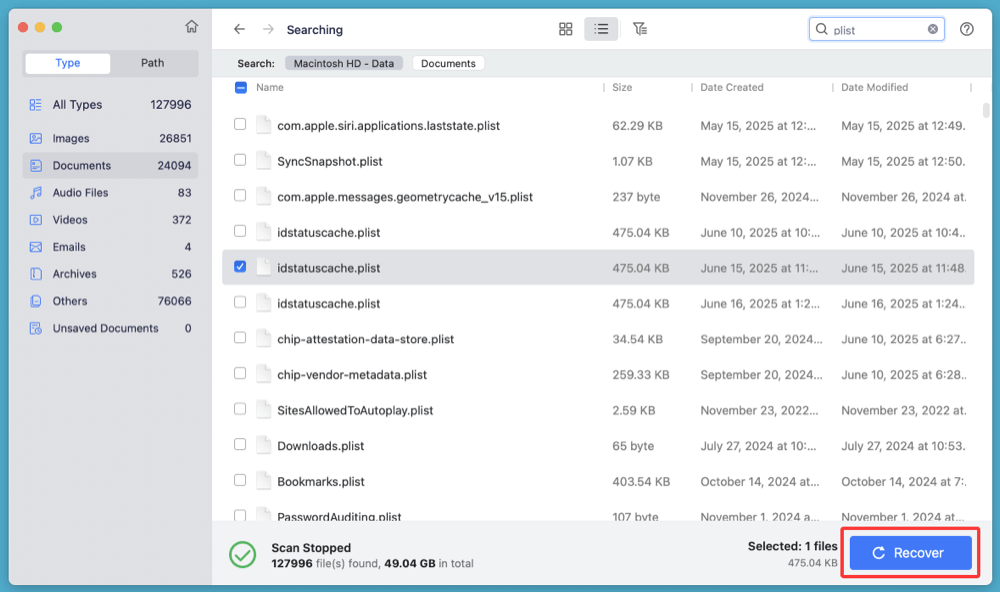Click the Recover button
Image resolution: width=1000 pixels, height=593 pixels.
(x=909, y=552)
